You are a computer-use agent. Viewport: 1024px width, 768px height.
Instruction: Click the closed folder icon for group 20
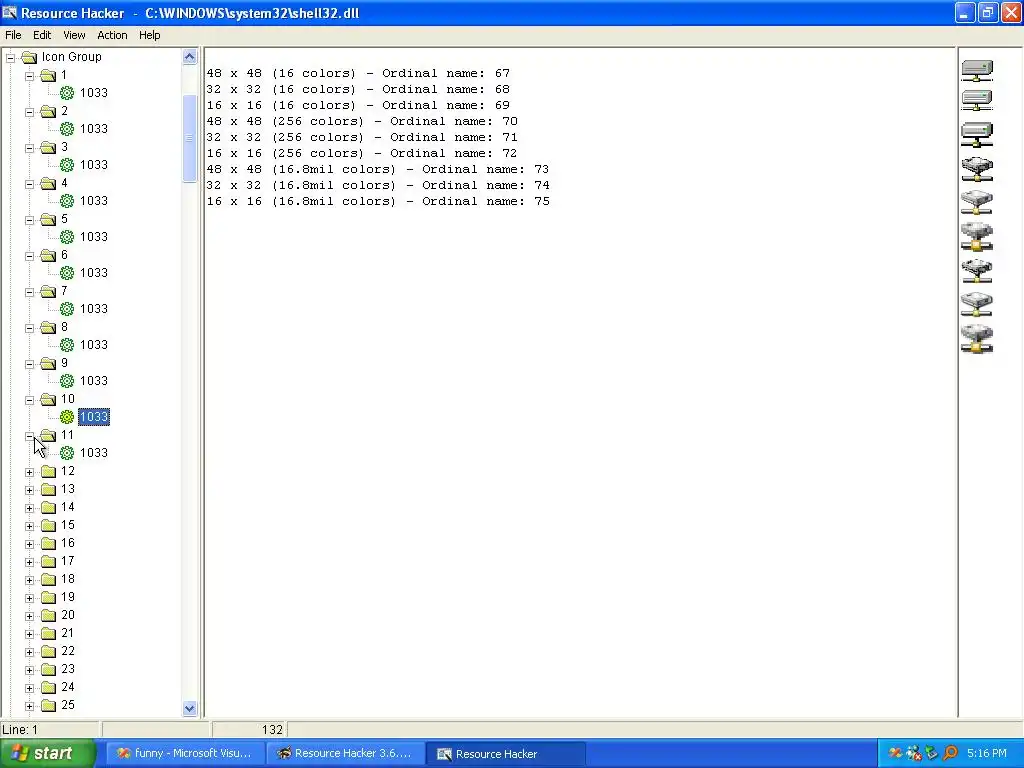click(48, 615)
